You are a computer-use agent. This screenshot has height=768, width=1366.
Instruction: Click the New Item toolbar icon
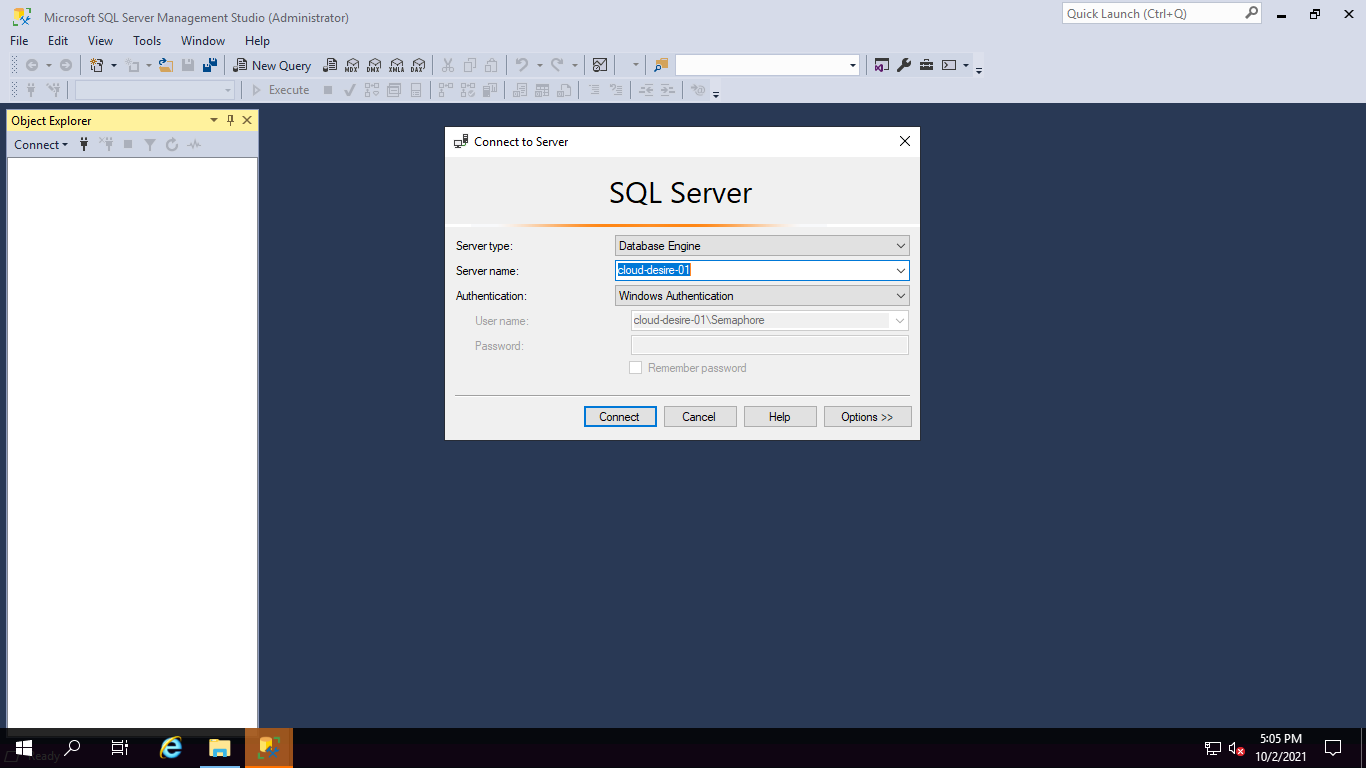pos(97,65)
